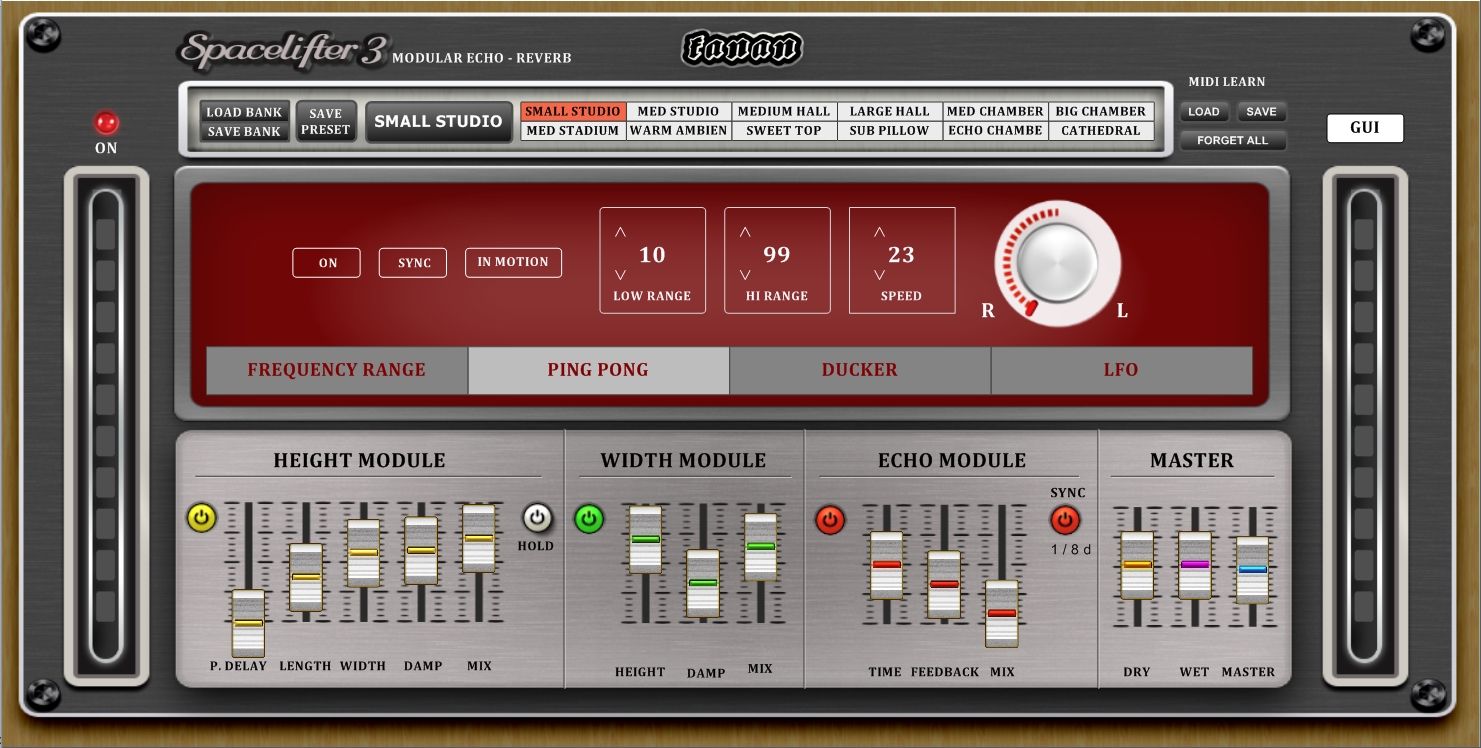Increase SPEED with the up arrow
This screenshot has height=748, width=1481.
(879, 232)
